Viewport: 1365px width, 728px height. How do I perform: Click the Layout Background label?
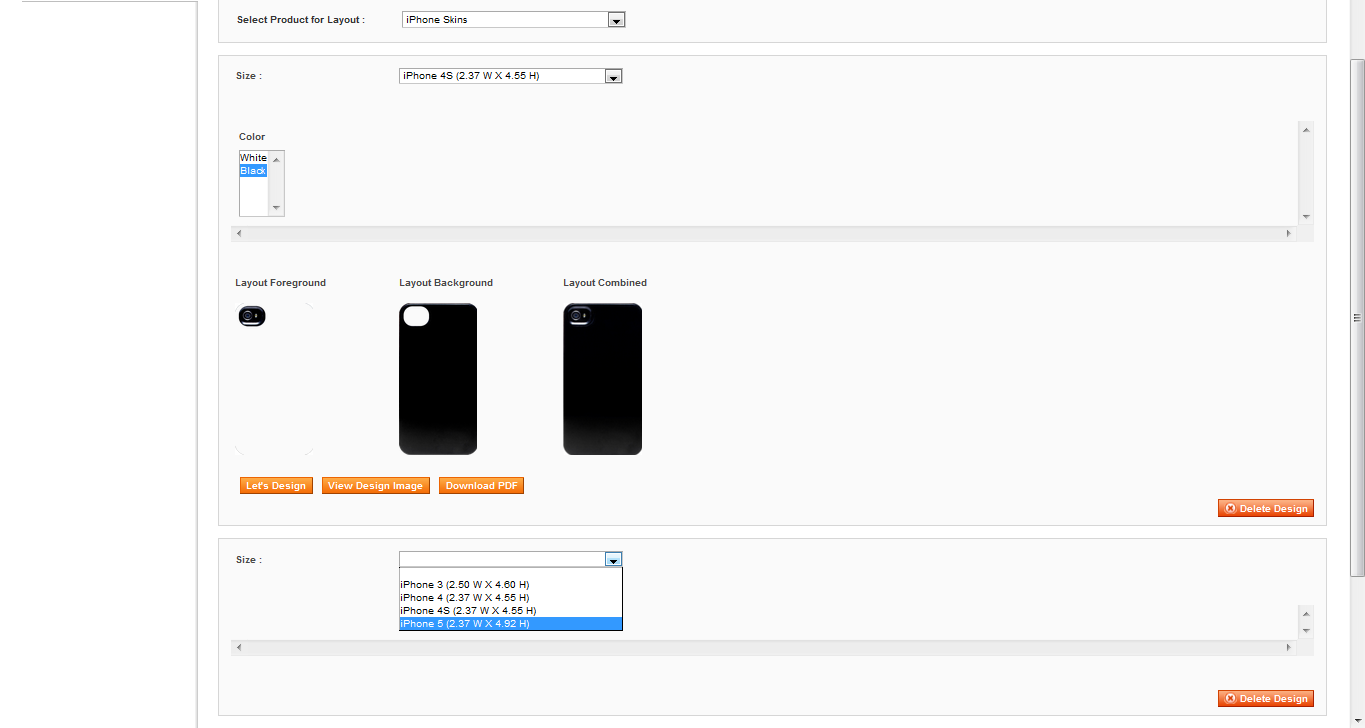point(446,283)
